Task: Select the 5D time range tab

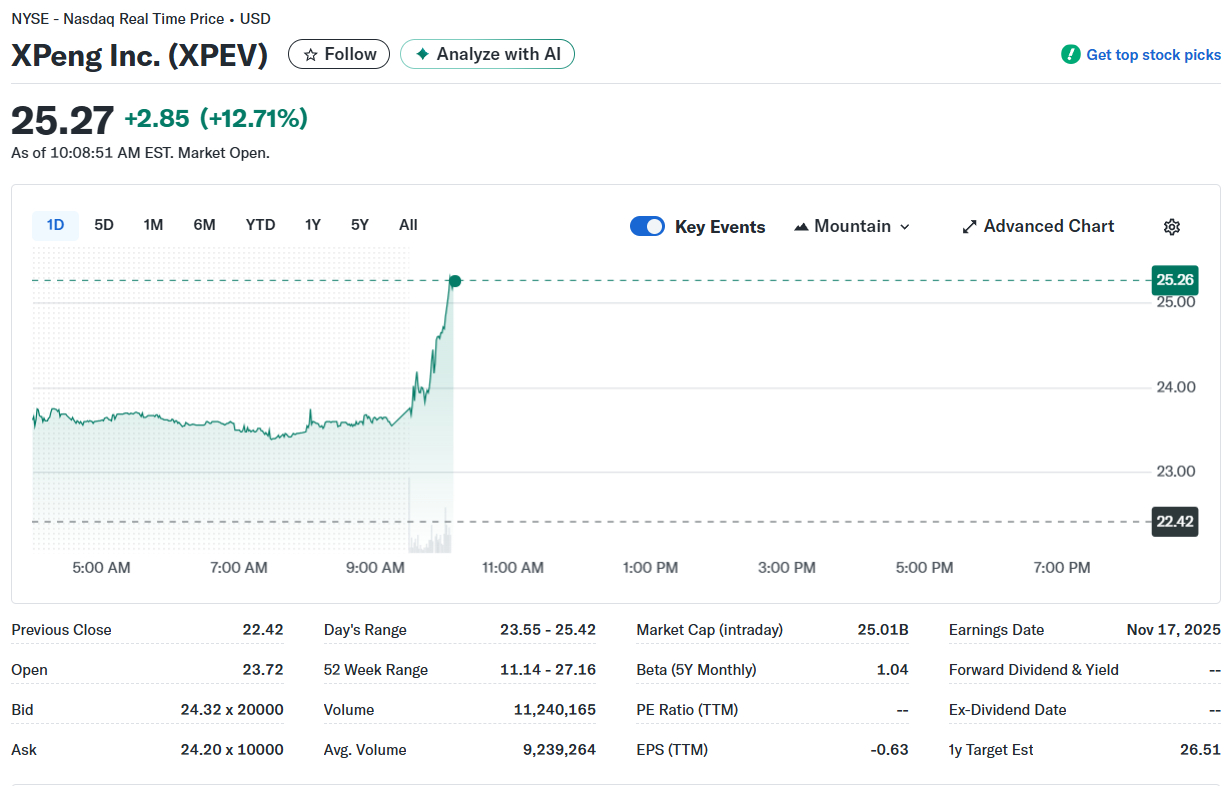Action: click(104, 225)
